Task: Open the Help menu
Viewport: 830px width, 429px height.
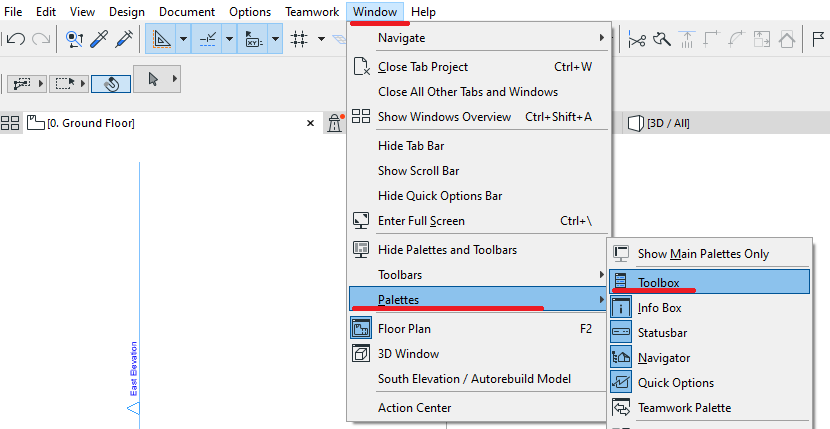Action: 423,12
